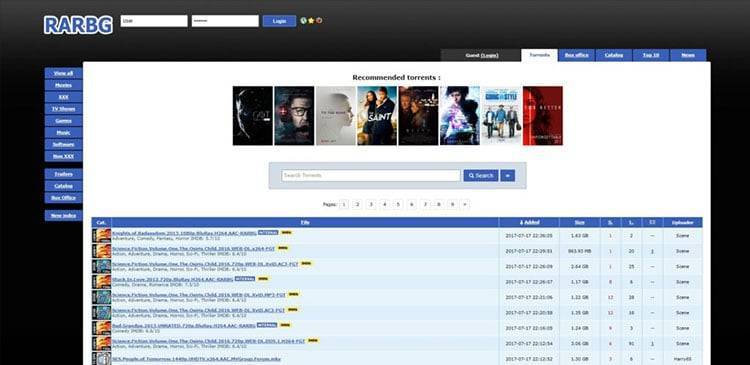
Task: Click the green globe icon beside Login
Action: tap(303, 21)
